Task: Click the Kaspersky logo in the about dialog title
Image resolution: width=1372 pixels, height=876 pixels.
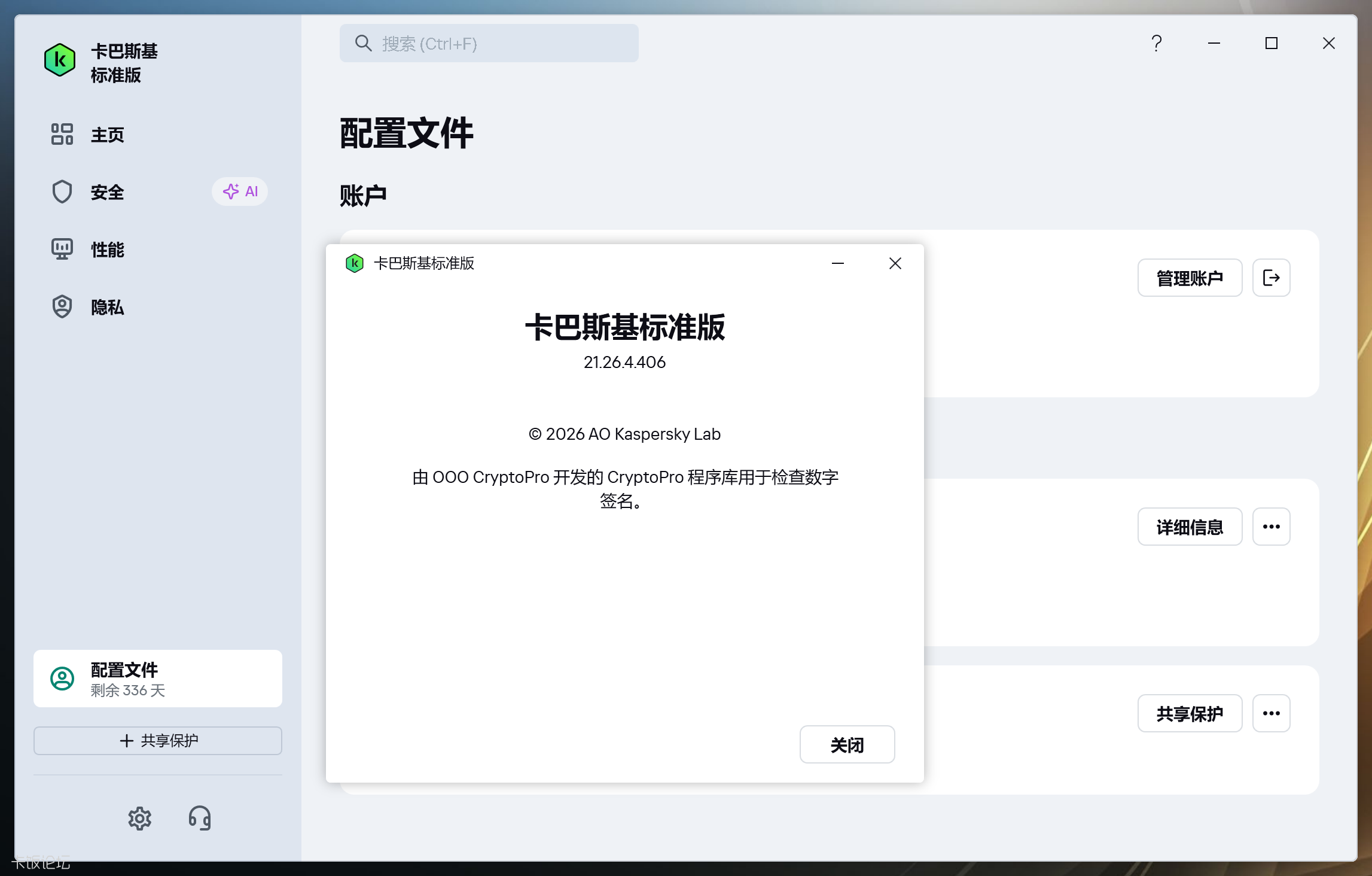Action: click(x=355, y=263)
